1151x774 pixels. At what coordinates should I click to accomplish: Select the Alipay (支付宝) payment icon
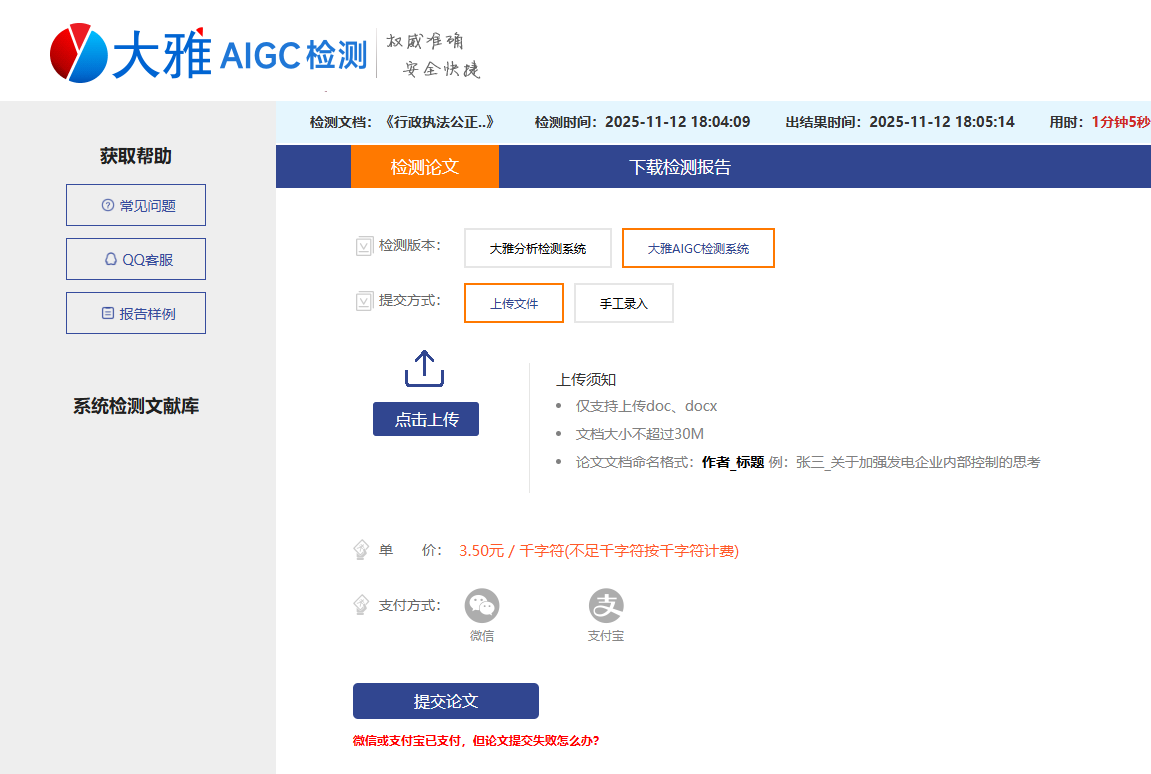pyautogui.click(x=605, y=605)
